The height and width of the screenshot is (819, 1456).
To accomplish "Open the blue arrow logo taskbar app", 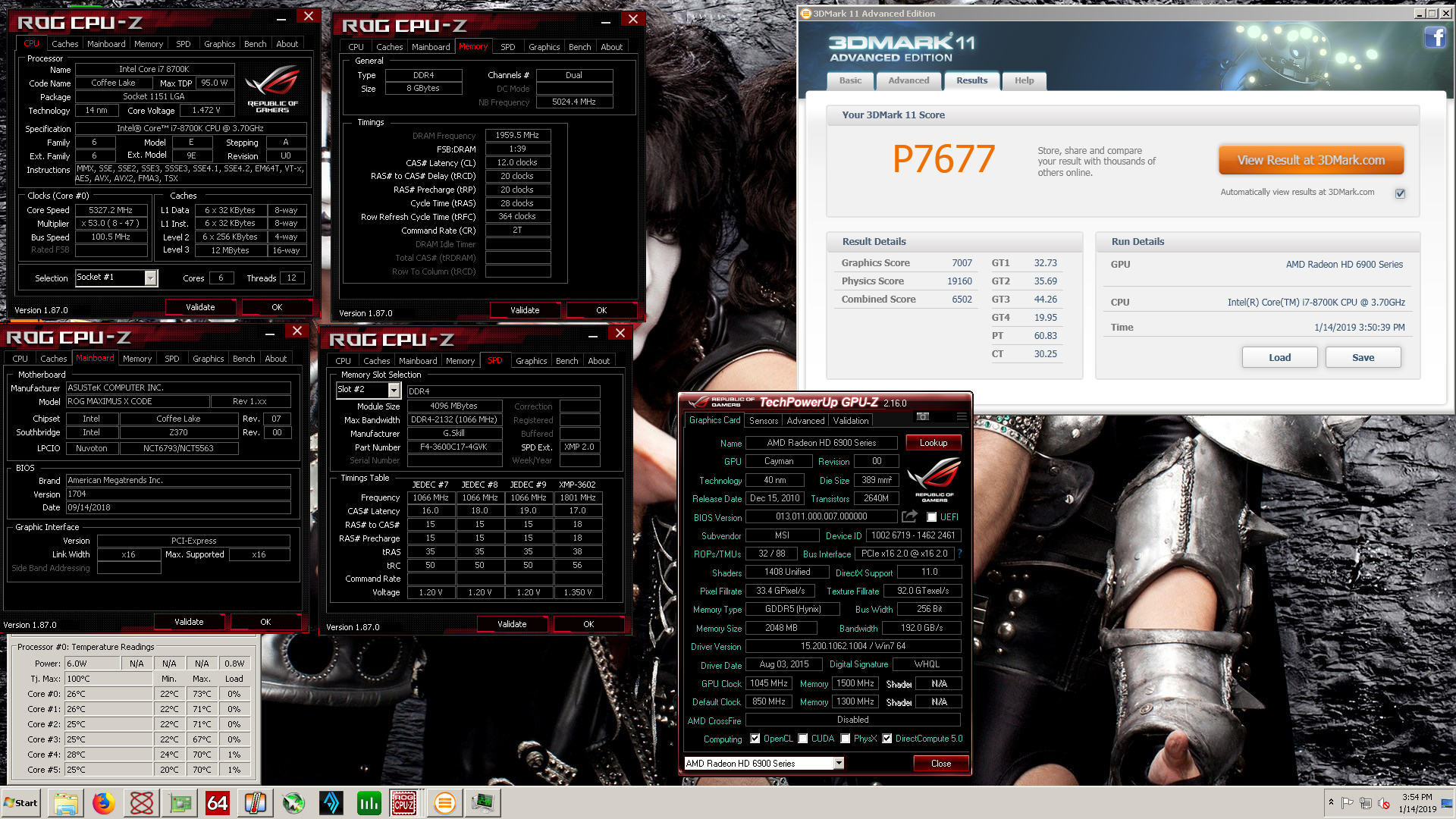I will point(331,802).
